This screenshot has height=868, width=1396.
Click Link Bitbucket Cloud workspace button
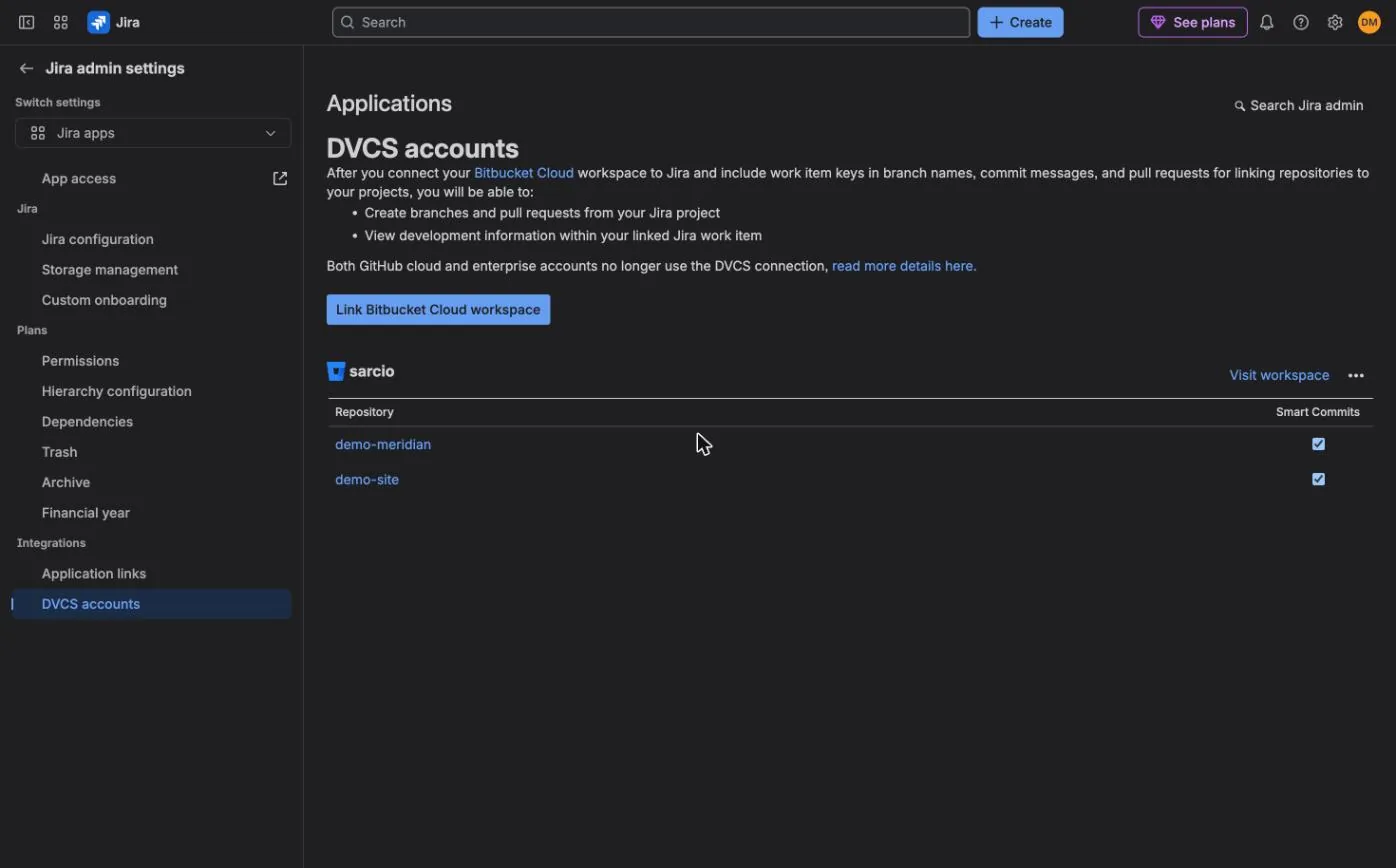point(438,309)
